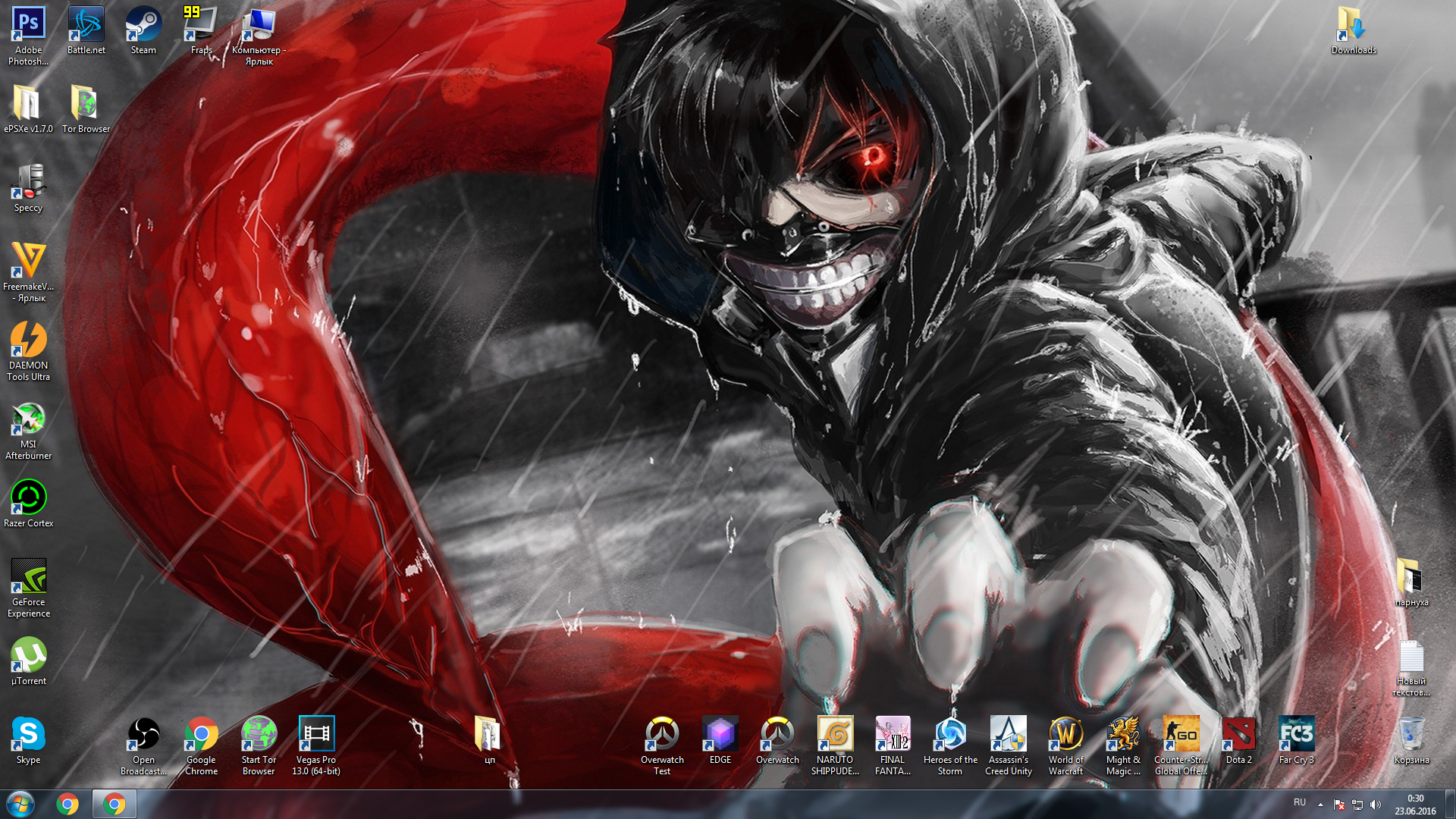1456x819 pixels.
Task: Click the pinned Chrome taskbar icon
Action: tap(67, 804)
